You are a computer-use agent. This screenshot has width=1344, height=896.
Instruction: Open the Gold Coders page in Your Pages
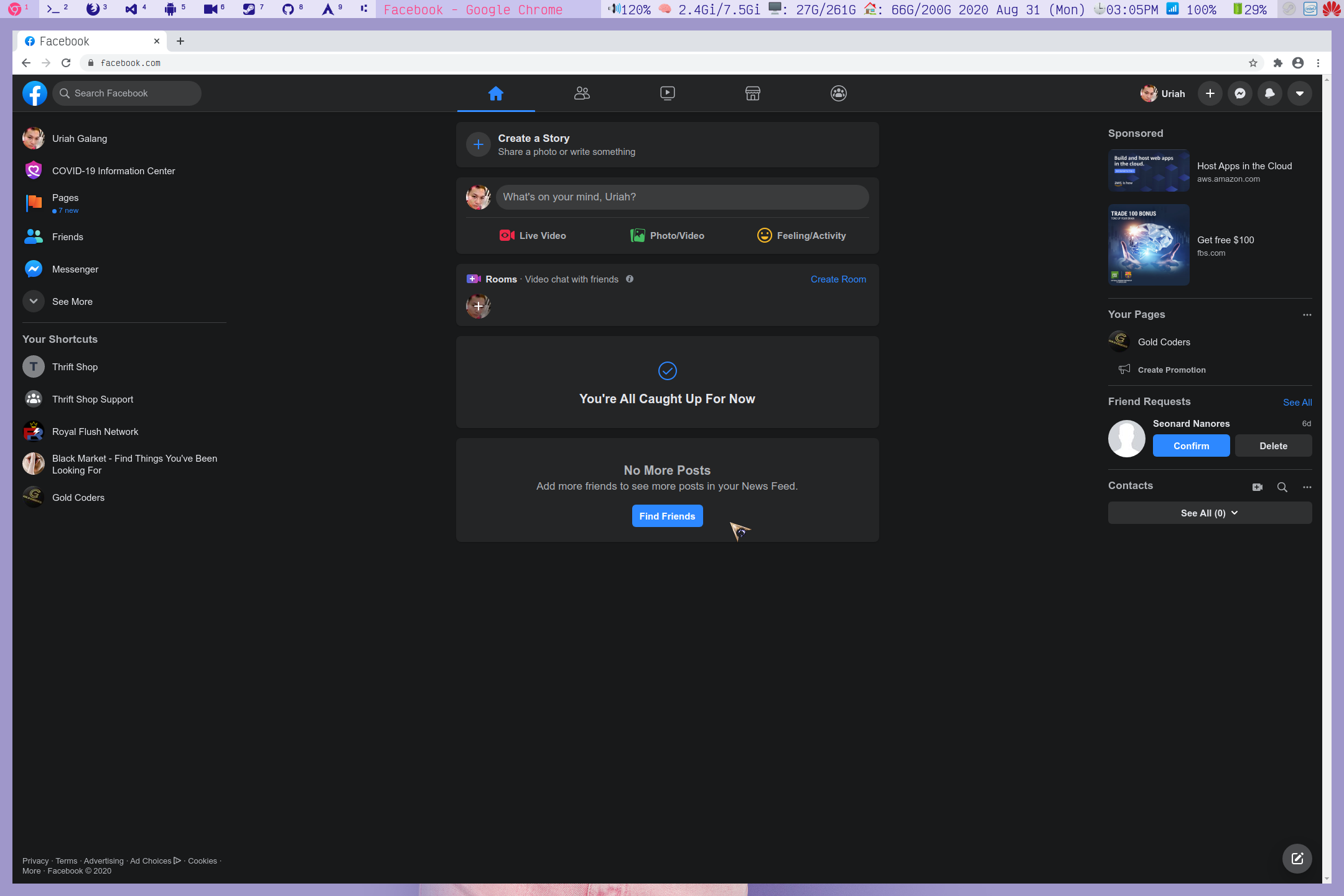(x=1210, y=342)
